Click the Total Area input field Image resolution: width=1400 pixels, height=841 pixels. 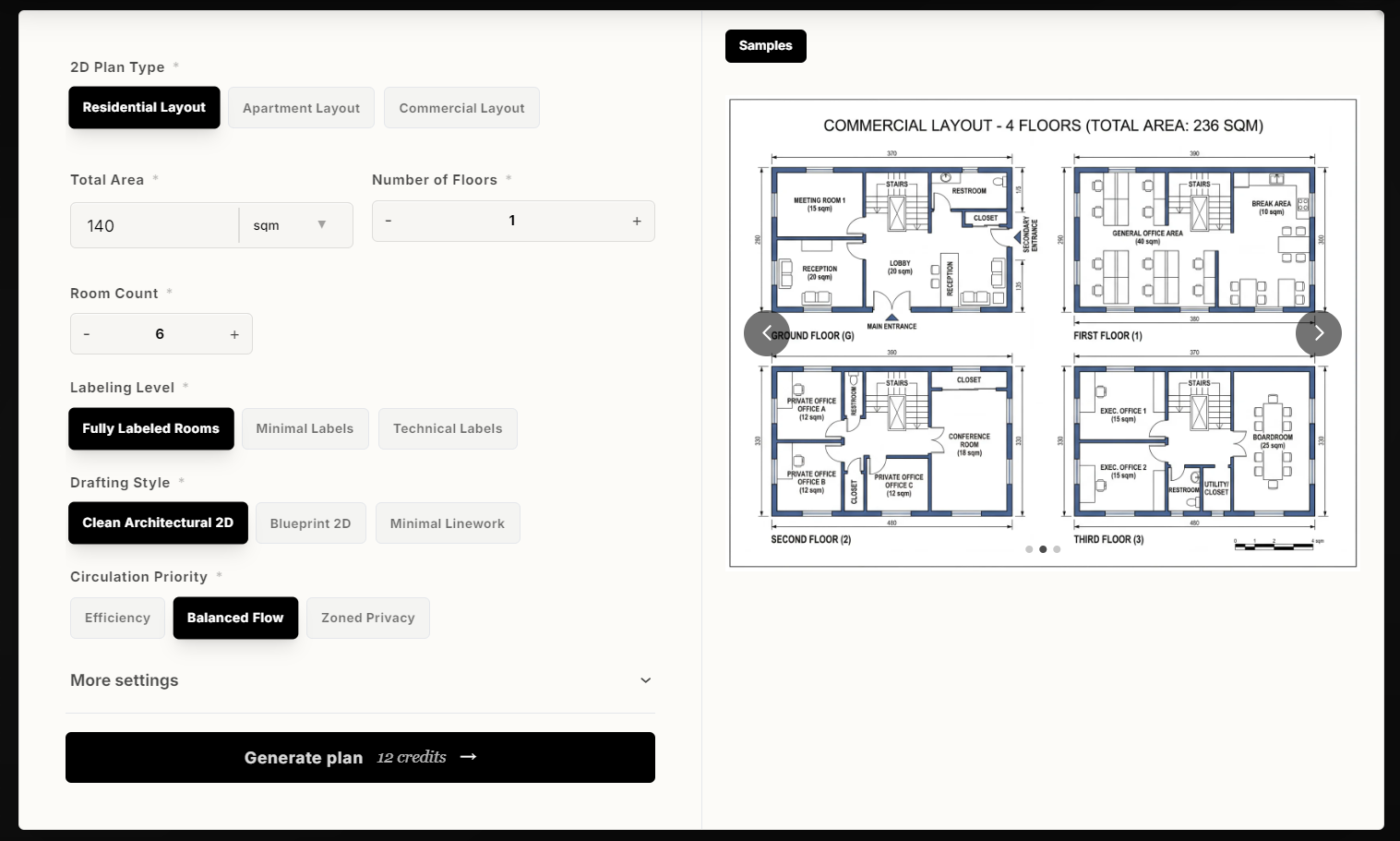click(x=154, y=225)
